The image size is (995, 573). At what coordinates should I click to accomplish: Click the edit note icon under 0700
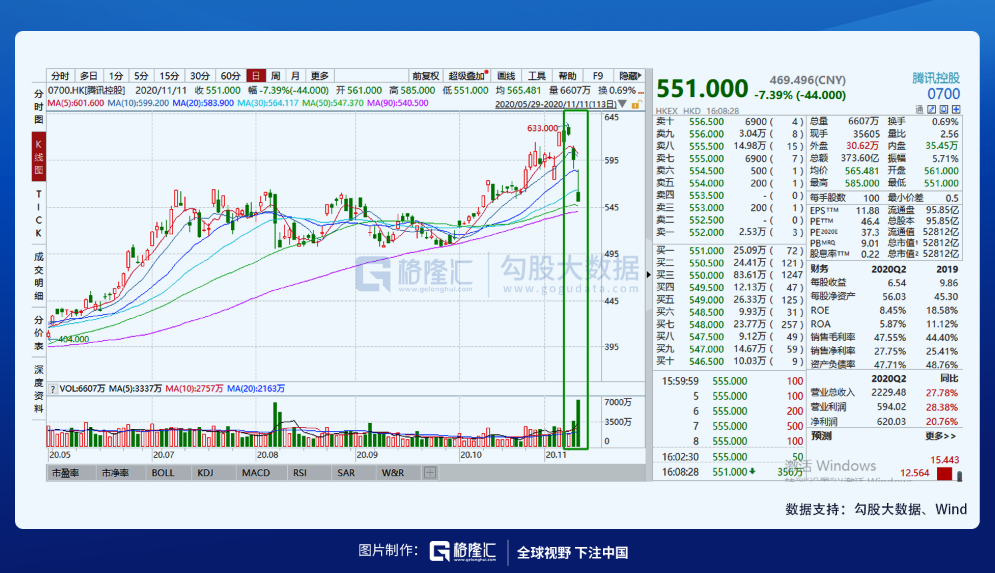(x=932, y=110)
